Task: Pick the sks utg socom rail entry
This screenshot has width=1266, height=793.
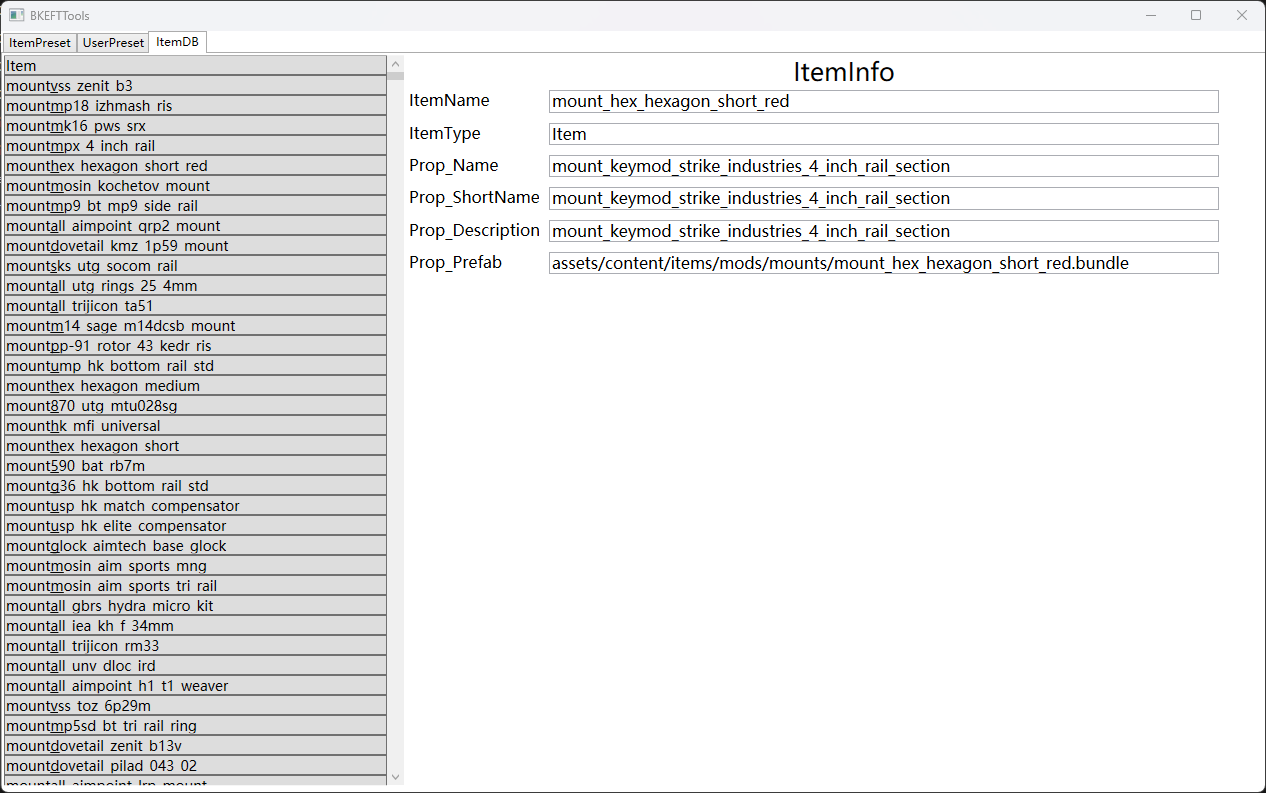Action: click(195, 266)
